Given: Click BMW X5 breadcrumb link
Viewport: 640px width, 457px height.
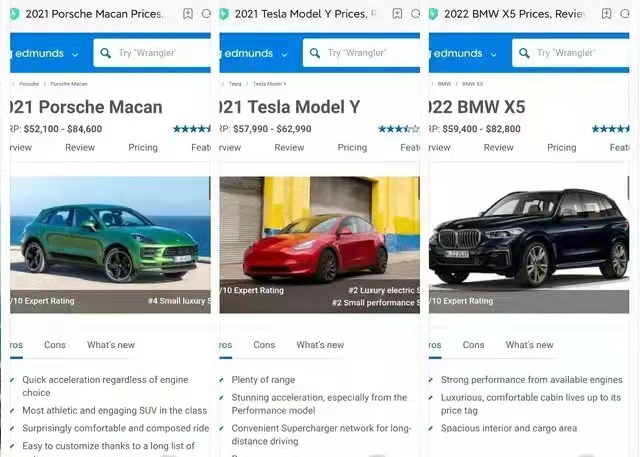Looking at the screenshot, I should (x=473, y=84).
